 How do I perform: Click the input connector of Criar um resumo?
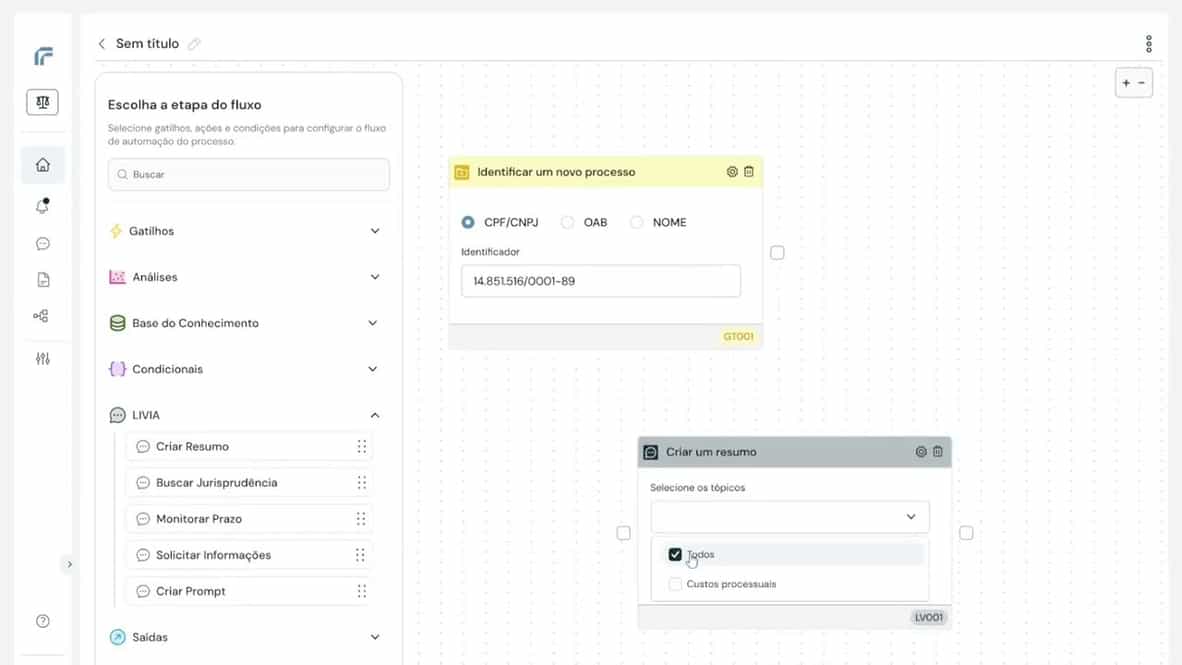tap(623, 533)
